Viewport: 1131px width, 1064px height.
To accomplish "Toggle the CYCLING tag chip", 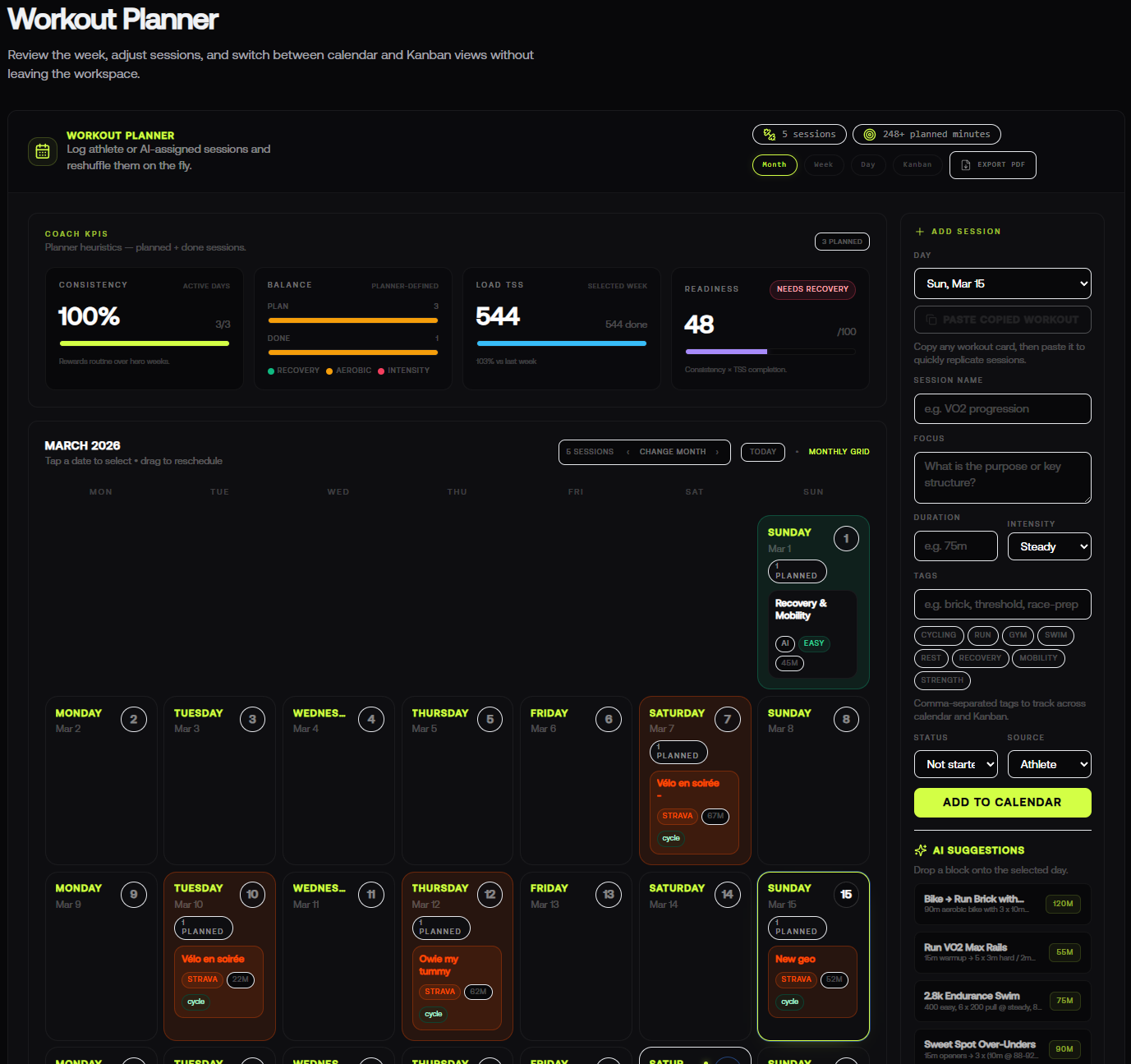I will pyautogui.click(x=938, y=635).
